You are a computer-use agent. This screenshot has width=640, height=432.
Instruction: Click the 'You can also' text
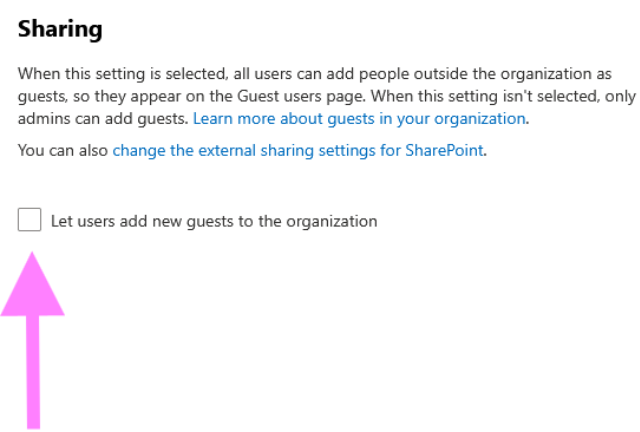coord(63,151)
